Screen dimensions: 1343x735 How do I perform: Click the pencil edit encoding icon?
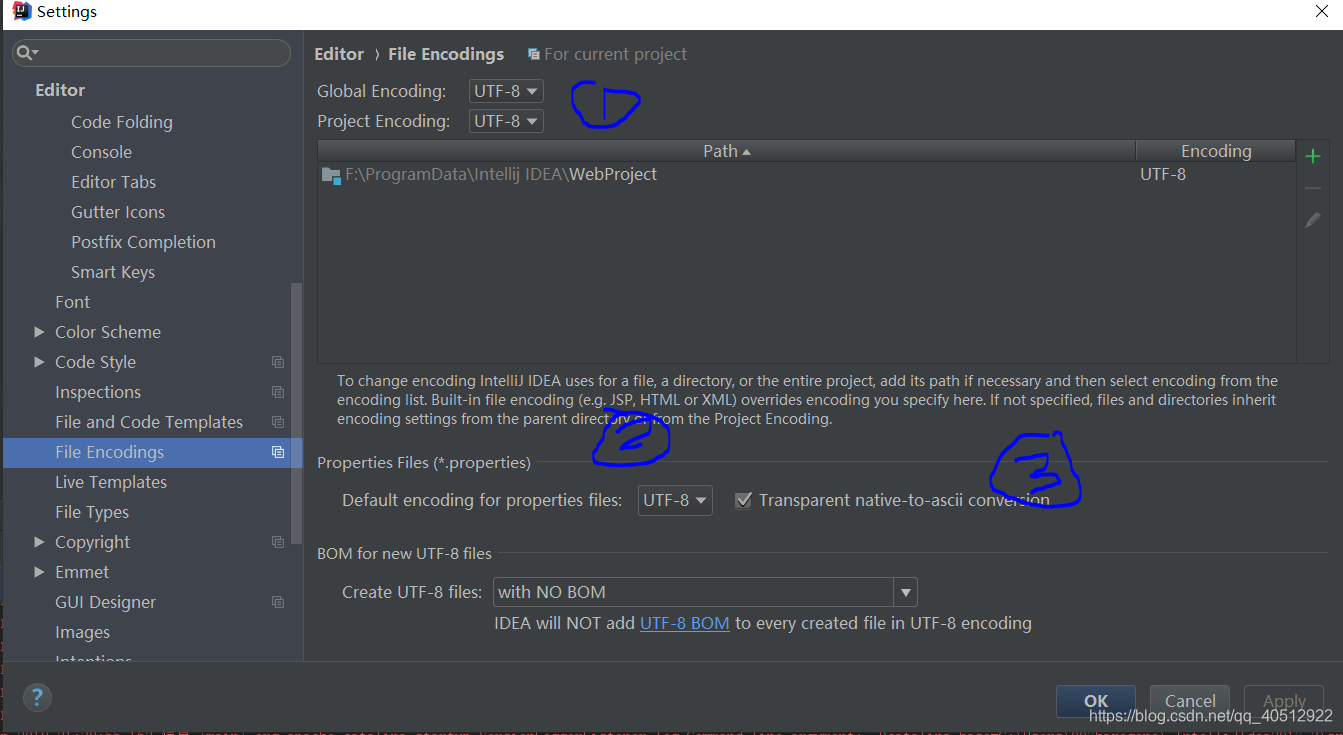[1313, 220]
